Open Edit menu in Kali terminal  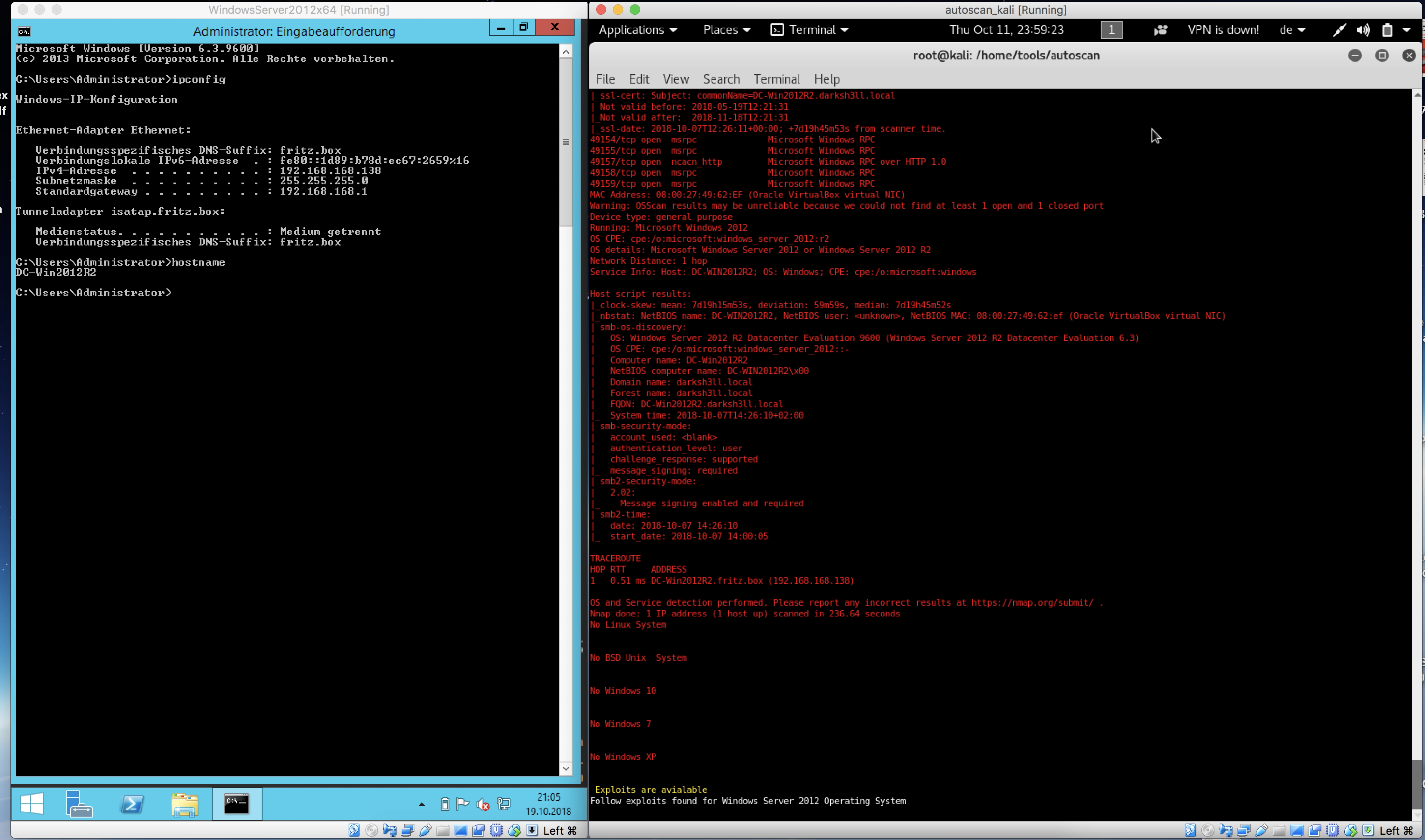point(639,79)
